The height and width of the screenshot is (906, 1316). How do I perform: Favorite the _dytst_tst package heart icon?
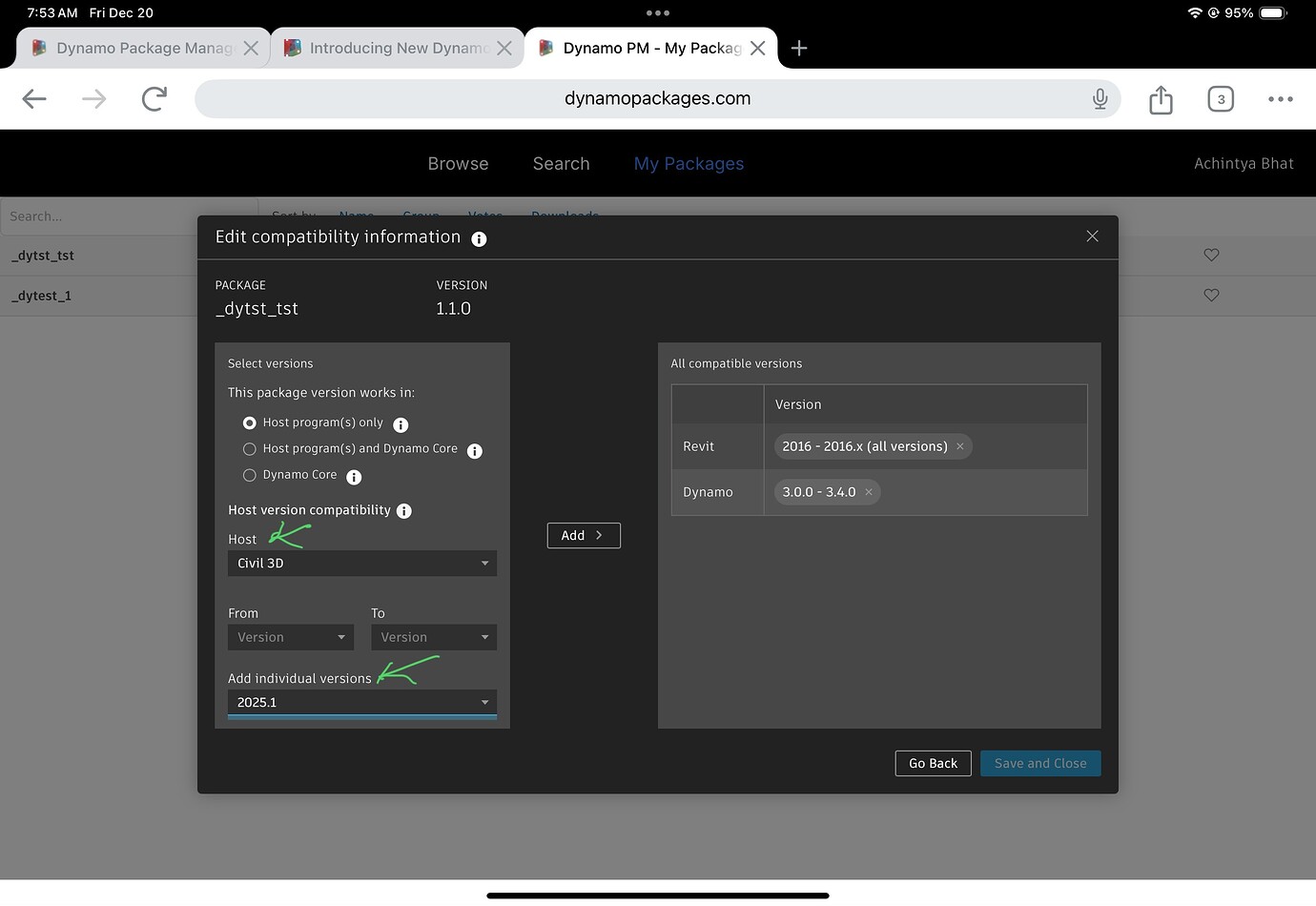tap(1211, 255)
